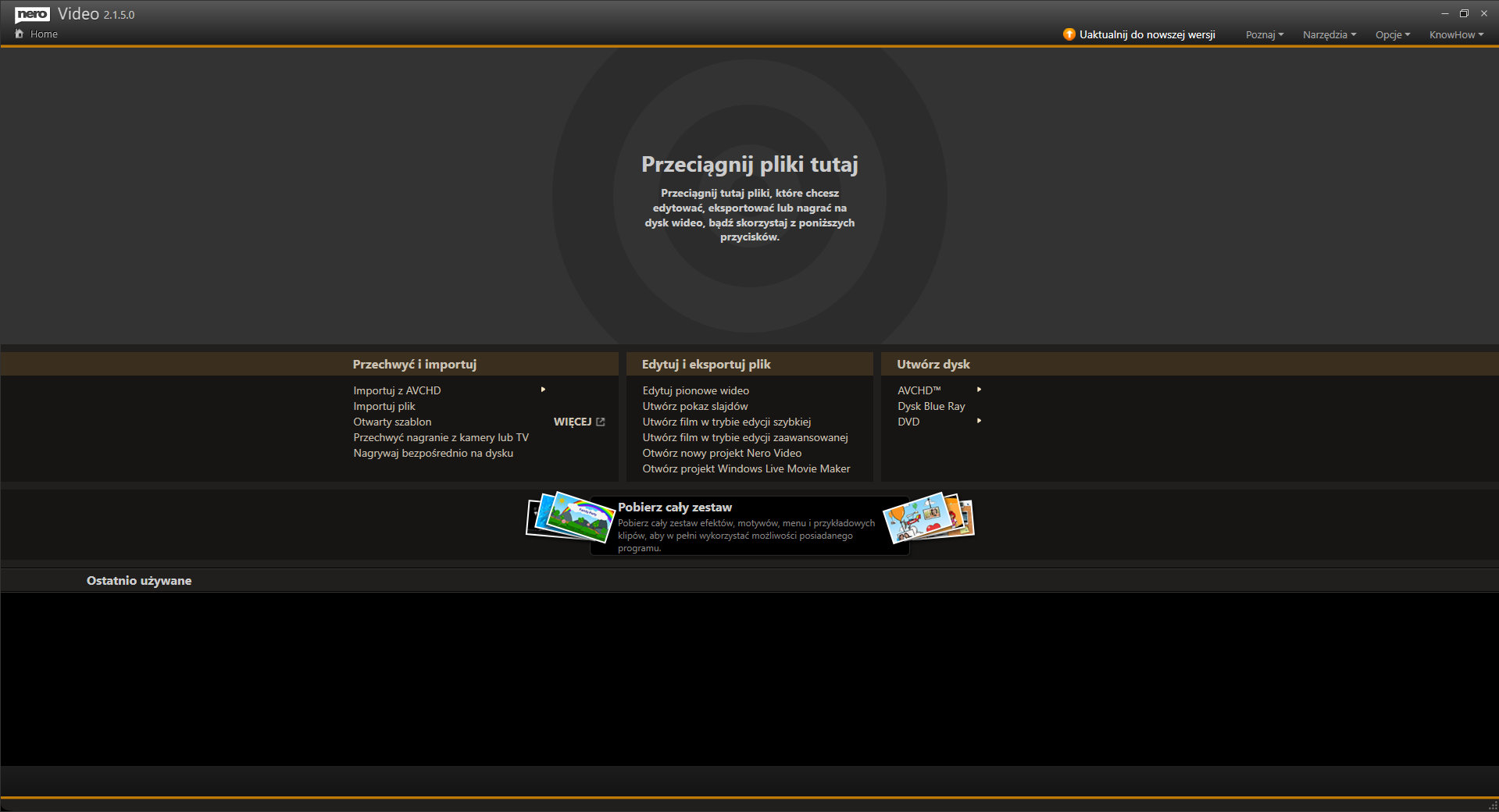The height and width of the screenshot is (812, 1499).
Task: Click the orange update notification icon
Action: click(1069, 34)
